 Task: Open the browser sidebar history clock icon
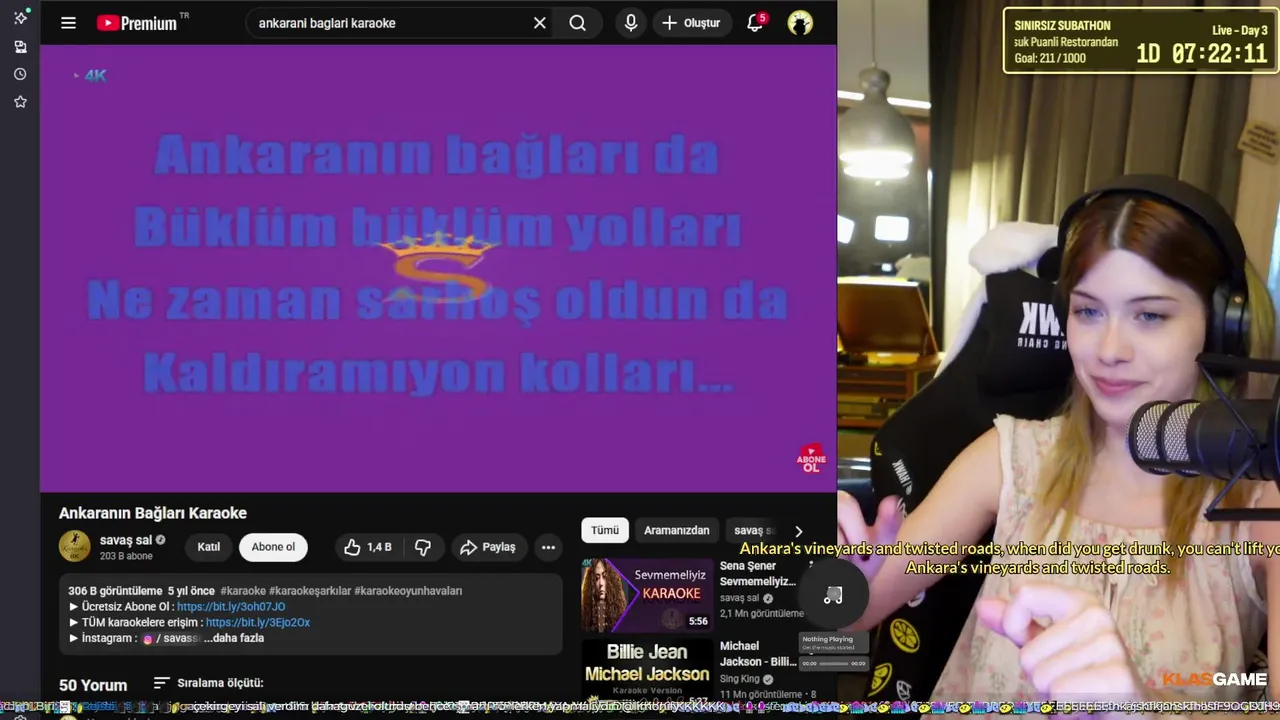click(x=20, y=74)
